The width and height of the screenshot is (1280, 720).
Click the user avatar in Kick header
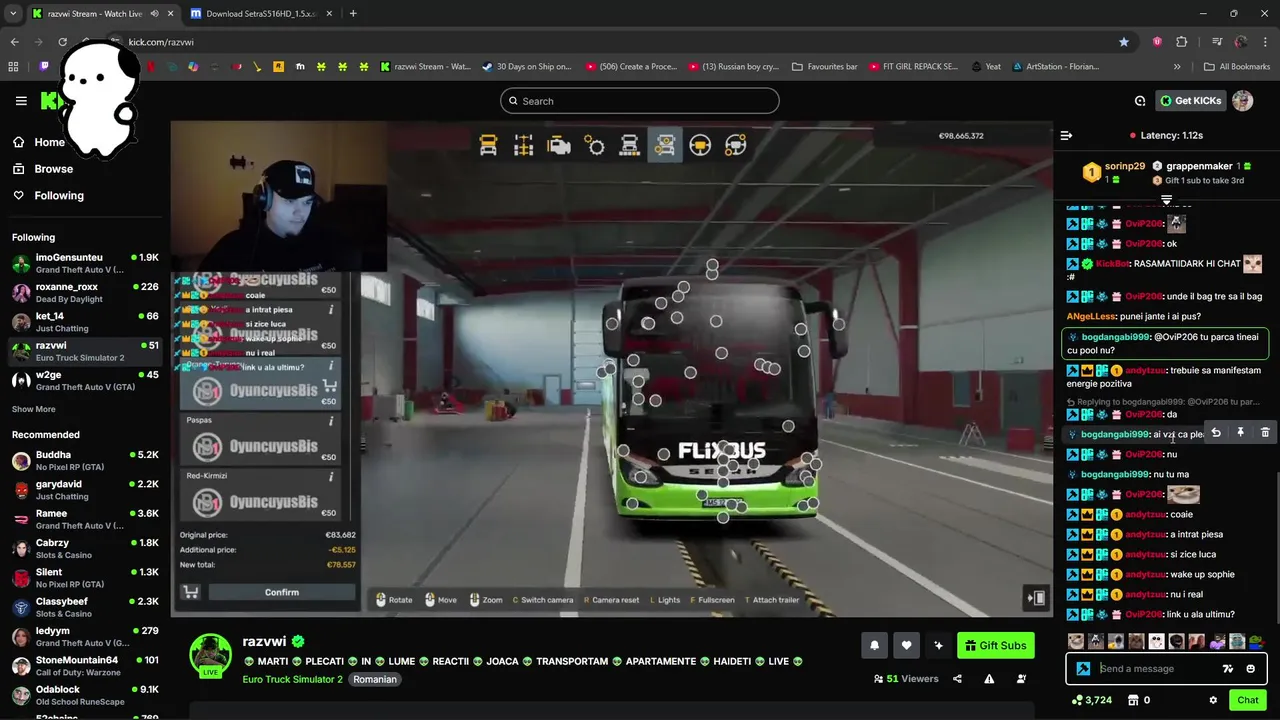point(1242,101)
